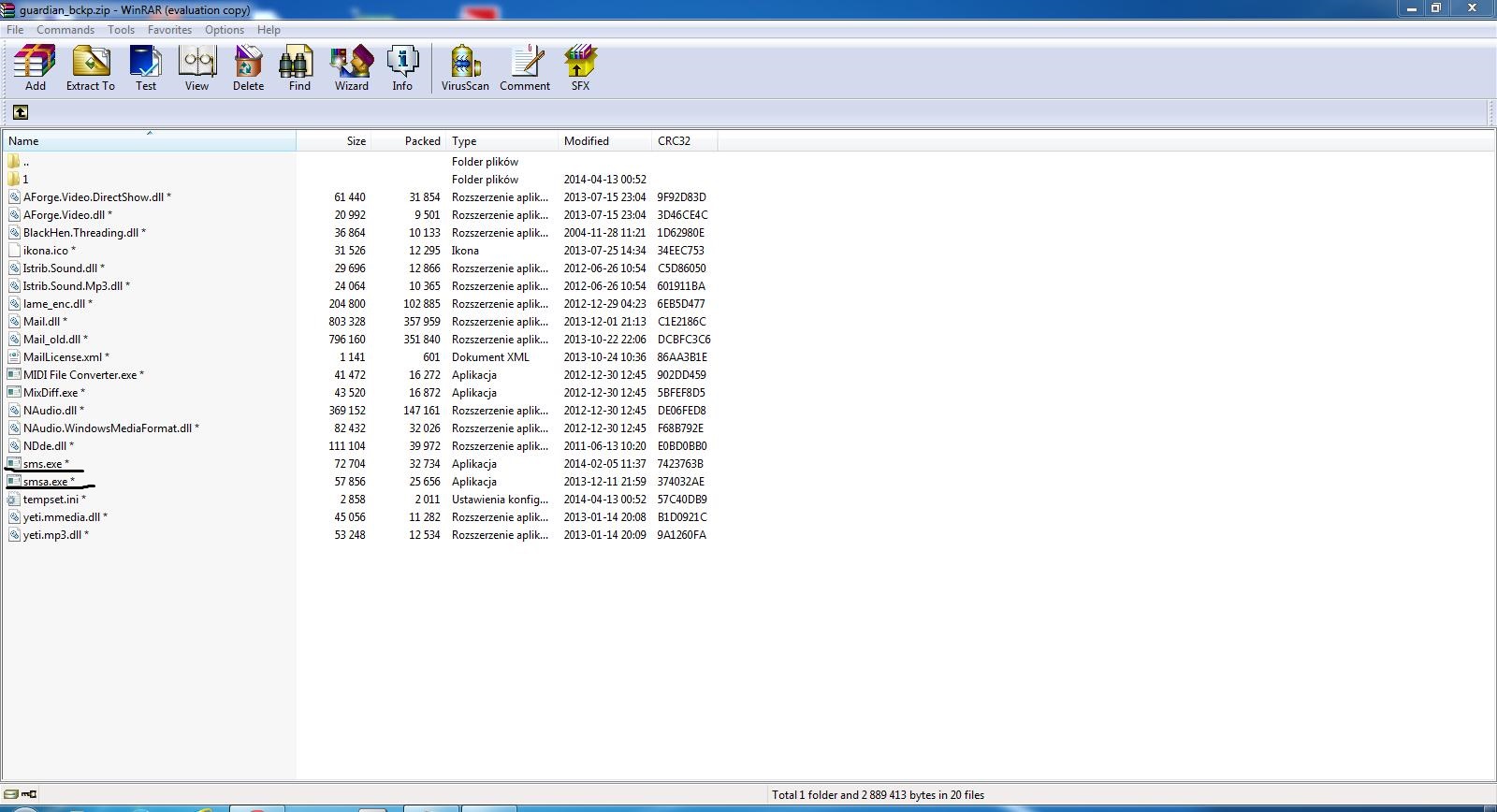Go up one folder level button
The width and height of the screenshot is (1497, 812).
pyautogui.click(x=20, y=112)
